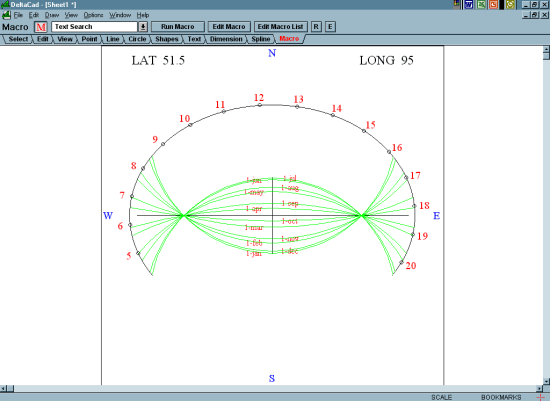Viewport: 550px width, 401px height.
Task: Open the Edit menu
Action: [x=34, y=15]
